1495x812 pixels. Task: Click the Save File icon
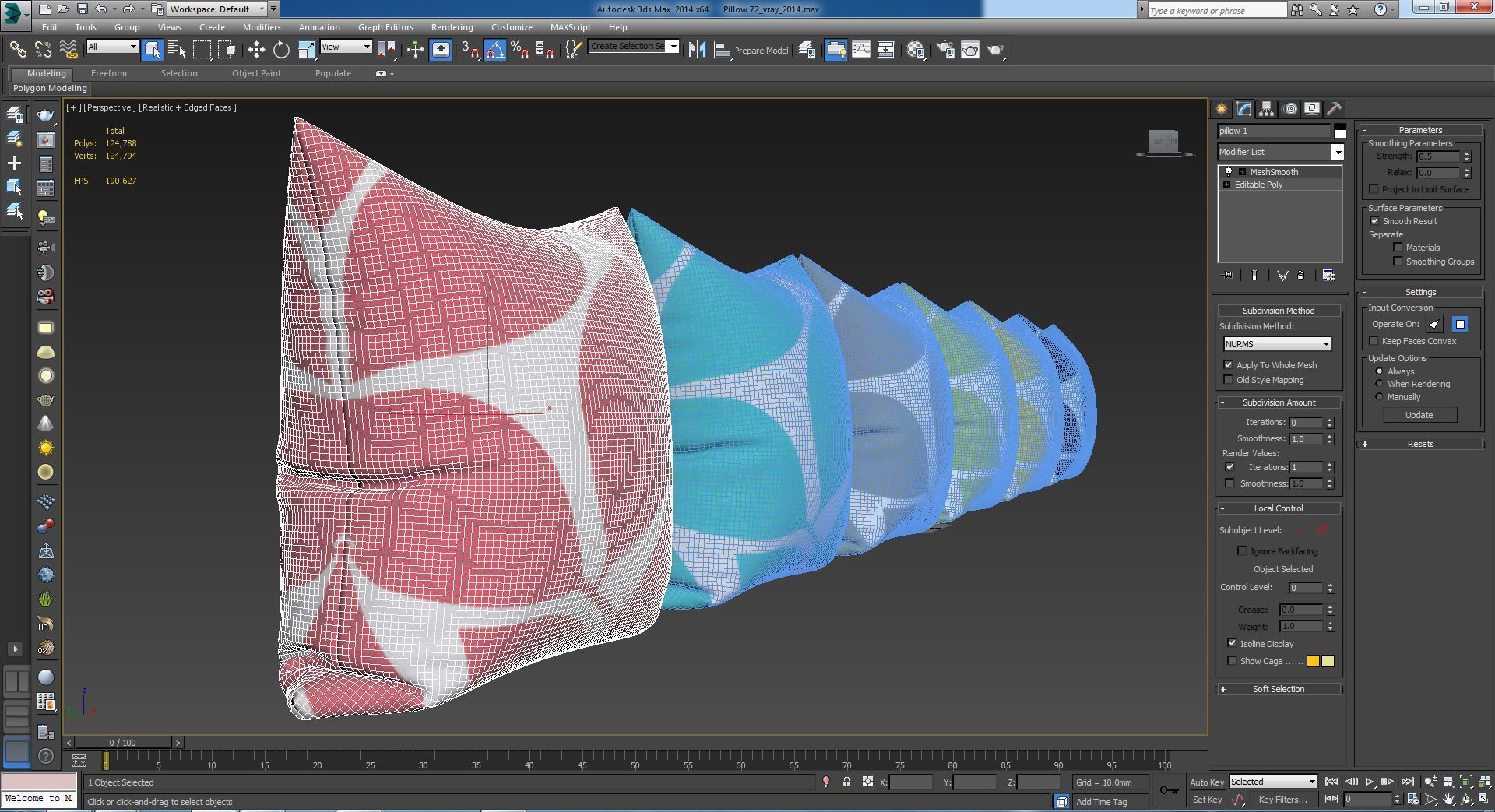pyautogui.click(x=82, y=9)
